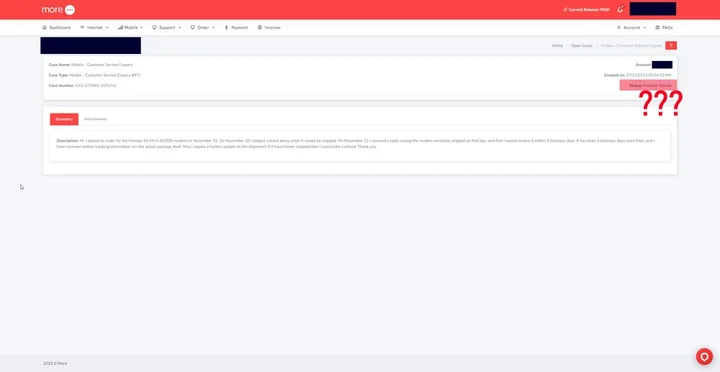
Task: Click the red location pin button near breadcrumbs
Action: [671, 45]
